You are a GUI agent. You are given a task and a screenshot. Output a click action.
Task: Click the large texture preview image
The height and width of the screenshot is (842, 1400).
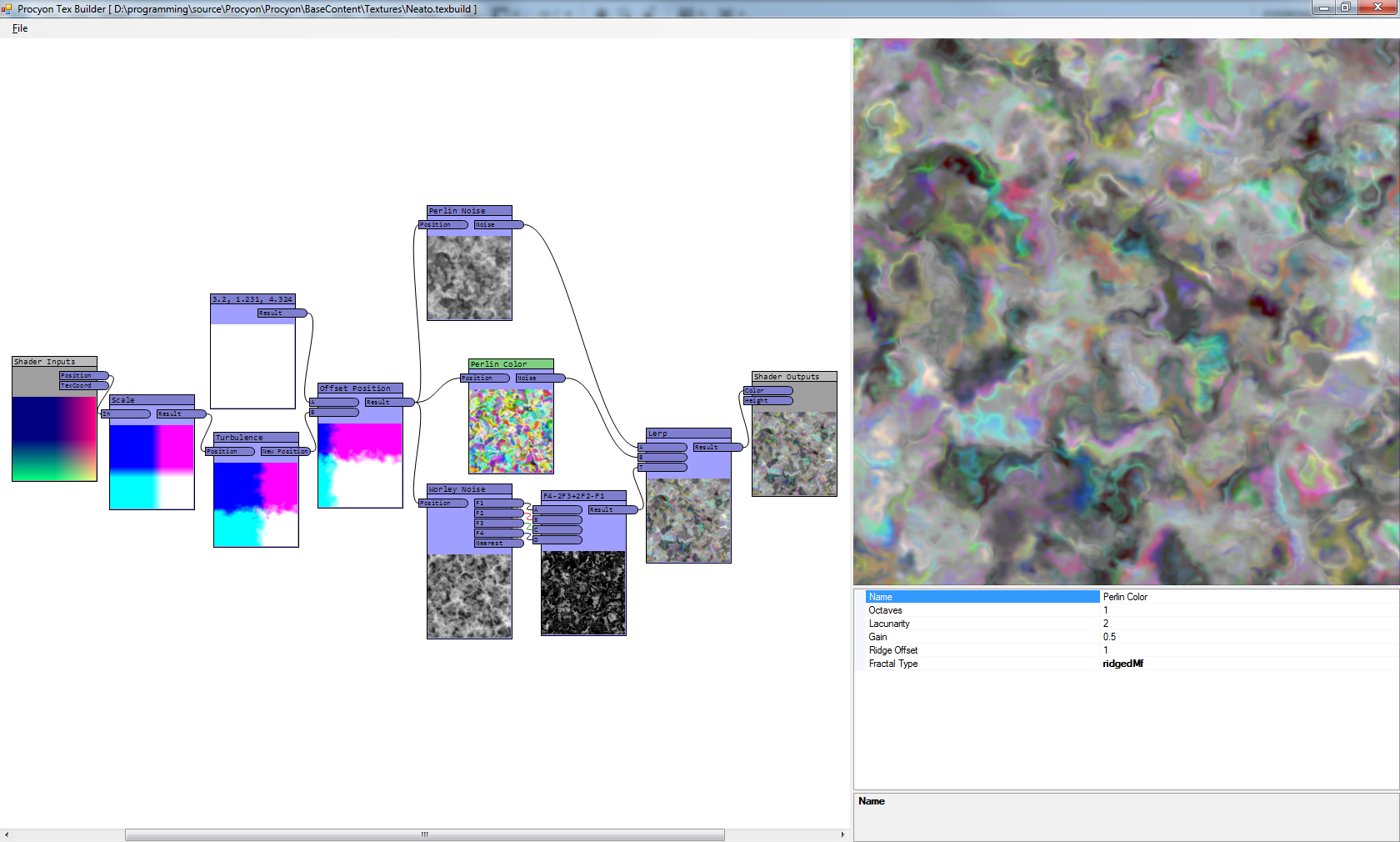[x=1126, y=312]
